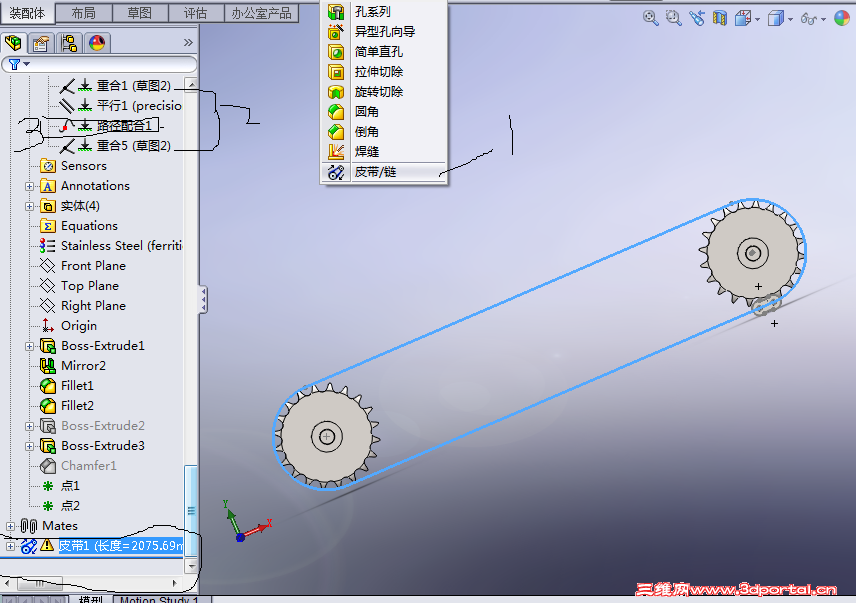Click the Boss-Extrude1 feature icon

pos(47,346)
